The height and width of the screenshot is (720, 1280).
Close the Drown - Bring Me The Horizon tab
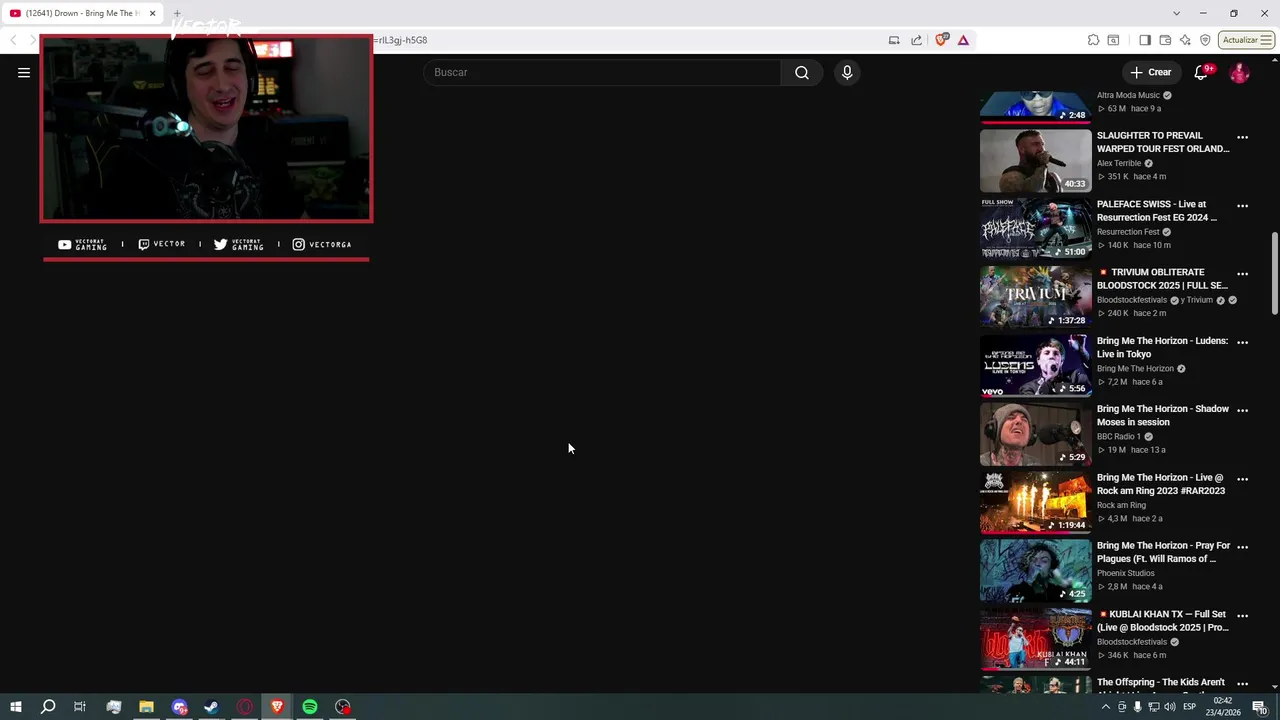[x=152, y=13]
